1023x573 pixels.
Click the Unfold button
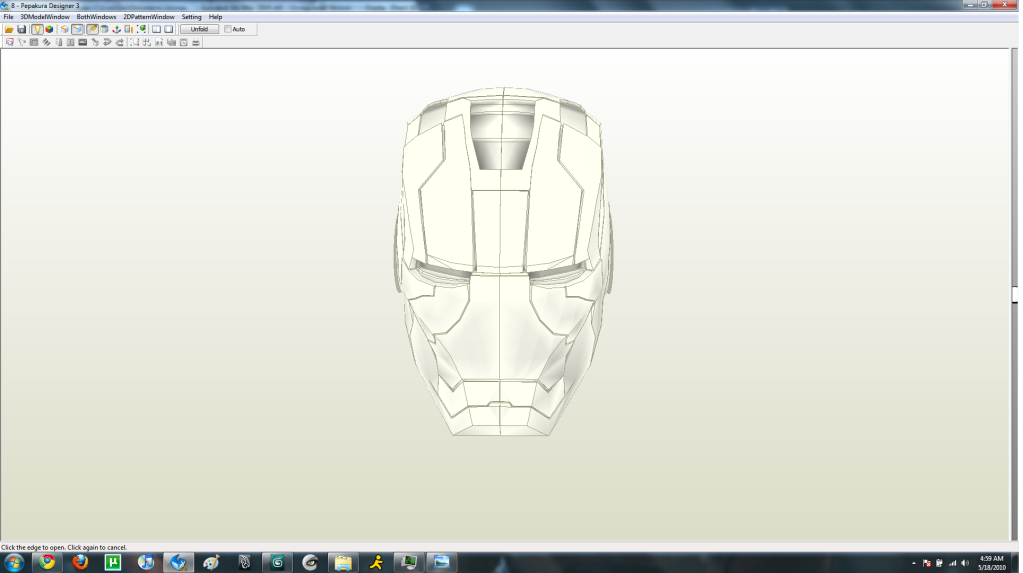199,29
